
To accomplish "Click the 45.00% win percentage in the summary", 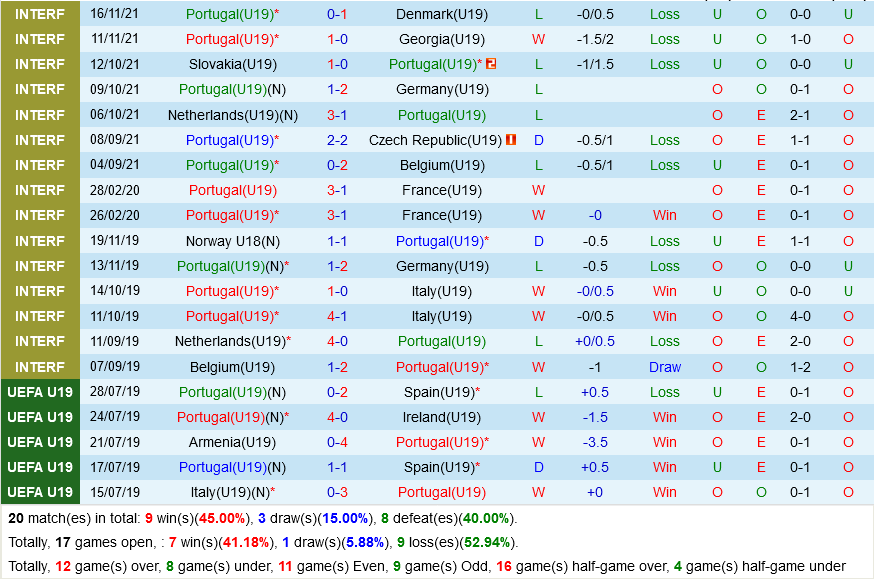I will pos(222,519).
